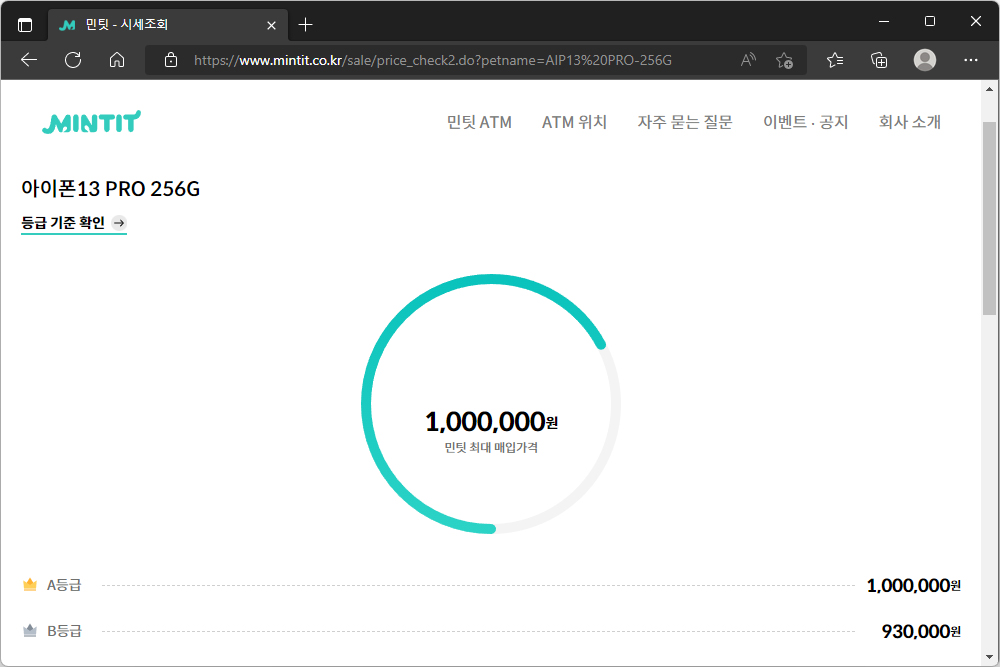Close the 민팃 - 시세조회 tab
The width and height of the screenshot is (1000, 667).
click(271, 26)
